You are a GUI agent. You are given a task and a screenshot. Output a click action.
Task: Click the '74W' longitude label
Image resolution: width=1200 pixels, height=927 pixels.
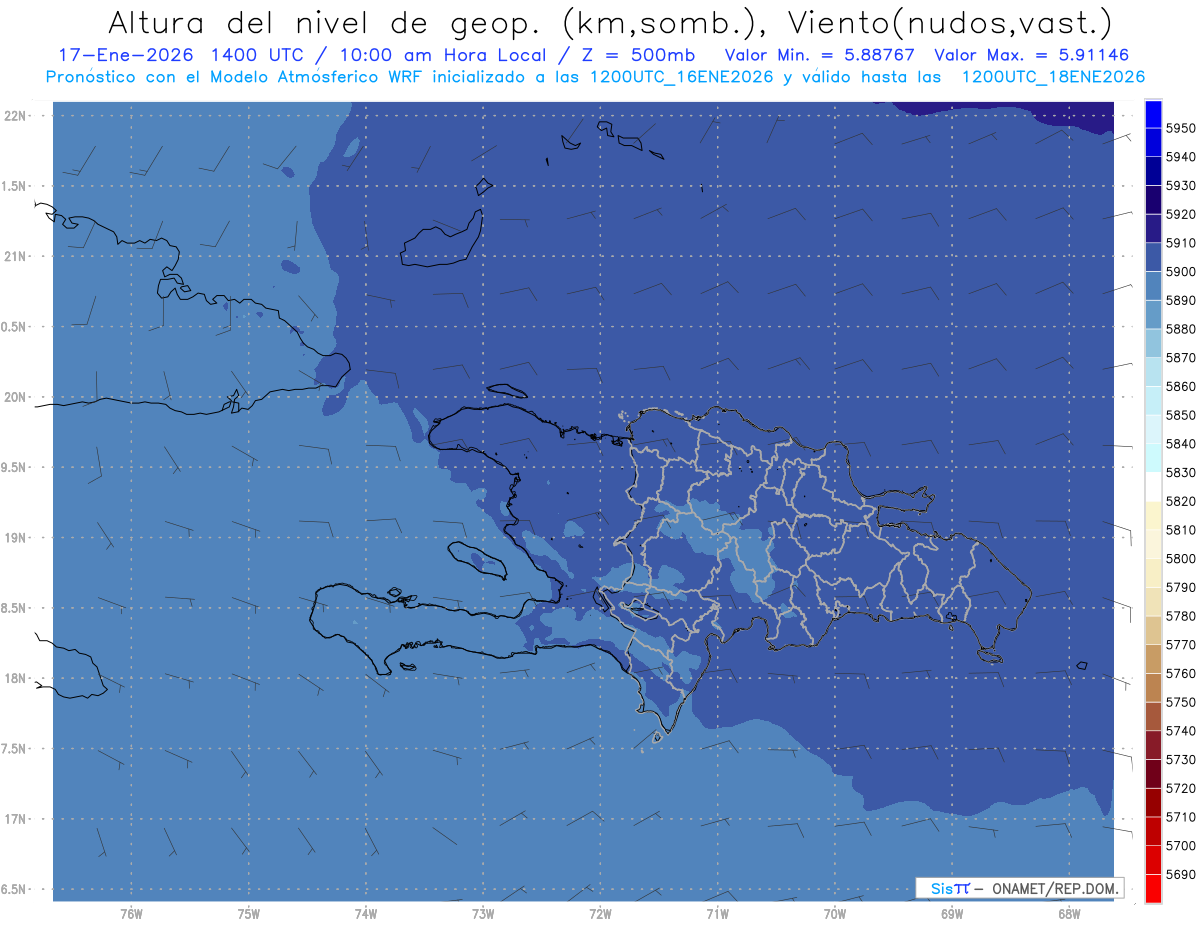click(366, 913)
